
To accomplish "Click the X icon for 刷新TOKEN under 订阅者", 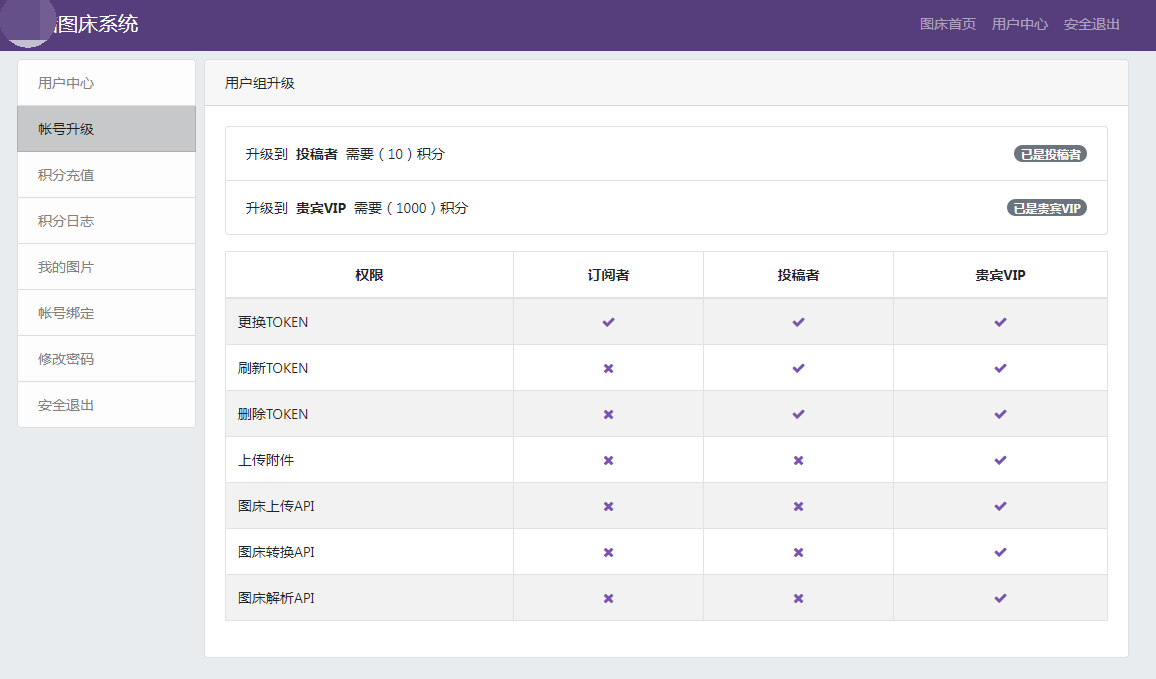I will point(607,367).
